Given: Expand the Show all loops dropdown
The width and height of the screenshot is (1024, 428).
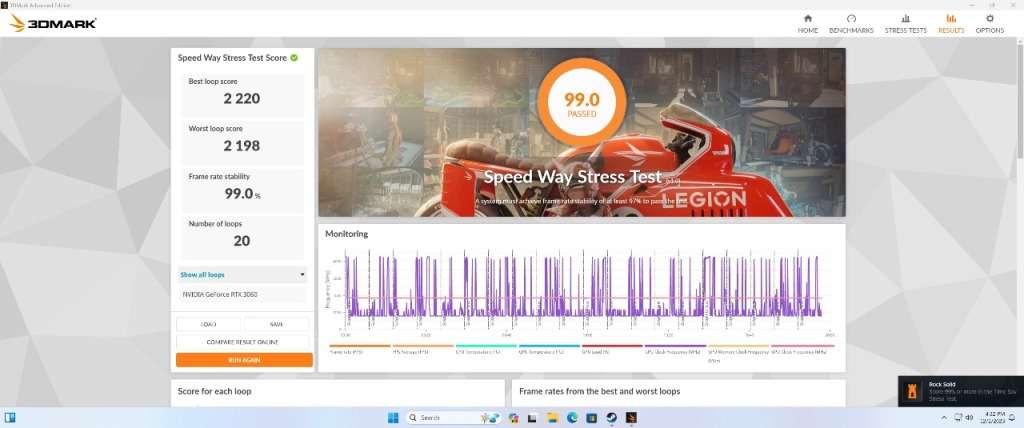Looking at the screenshot, I should click(243, 274).
